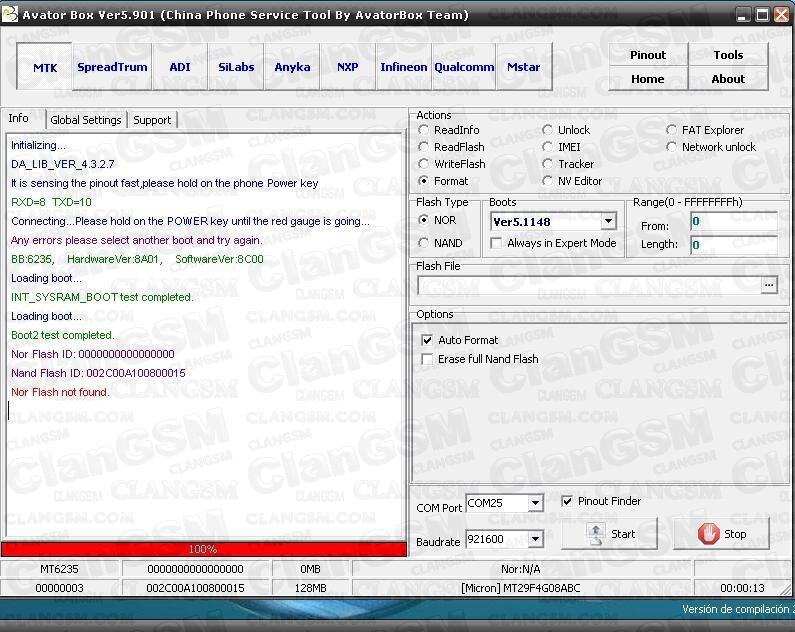The width and height of the screenshot is (795, 632).
Task: Click the Avator Box title bar icon
Action: tap(10, 14)
